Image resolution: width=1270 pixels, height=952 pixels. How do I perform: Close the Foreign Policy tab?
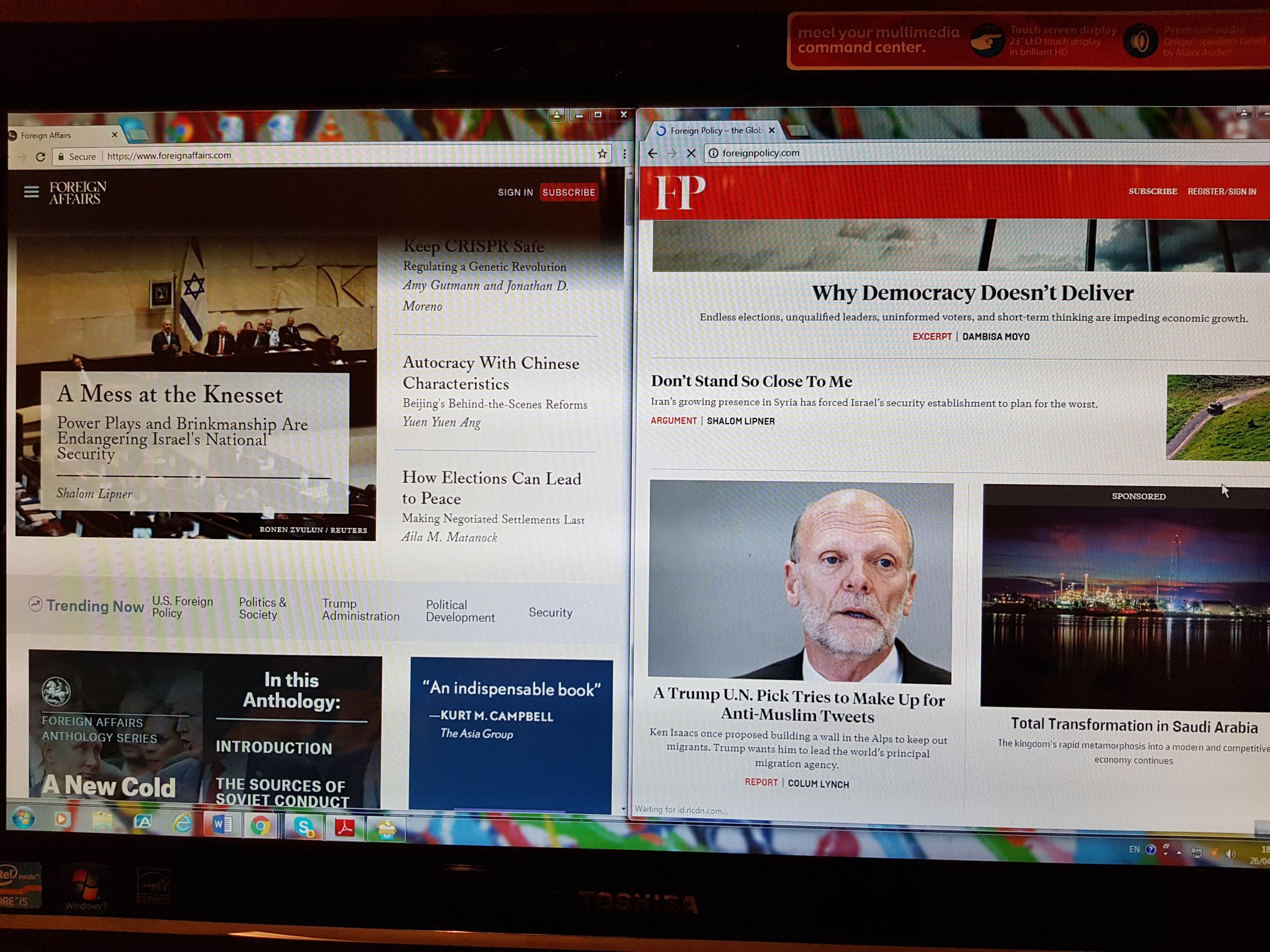click(771, 130)
